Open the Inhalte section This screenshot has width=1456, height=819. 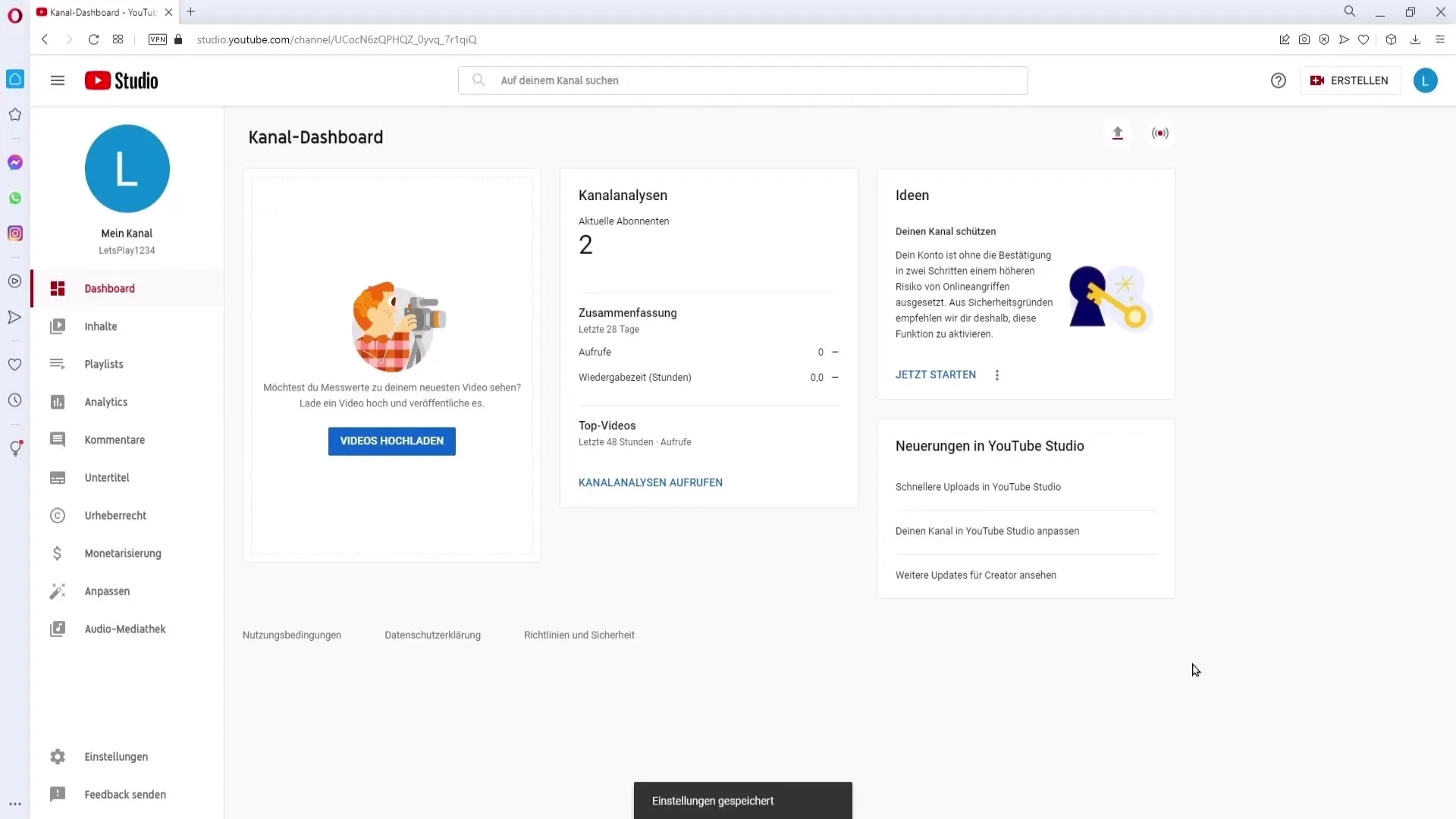[100, 326]
